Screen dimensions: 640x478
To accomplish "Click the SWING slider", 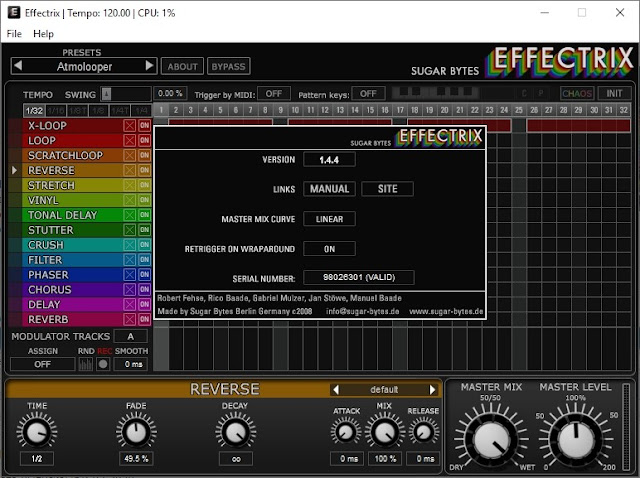I will [126, 94].
